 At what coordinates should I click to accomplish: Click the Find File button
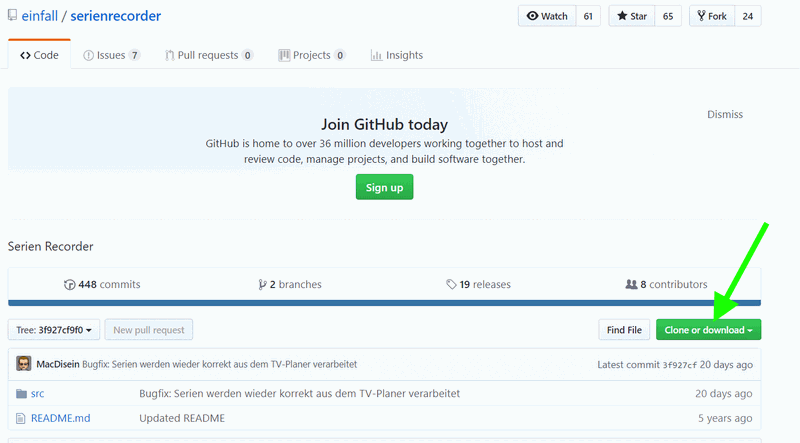coord(624,330)
